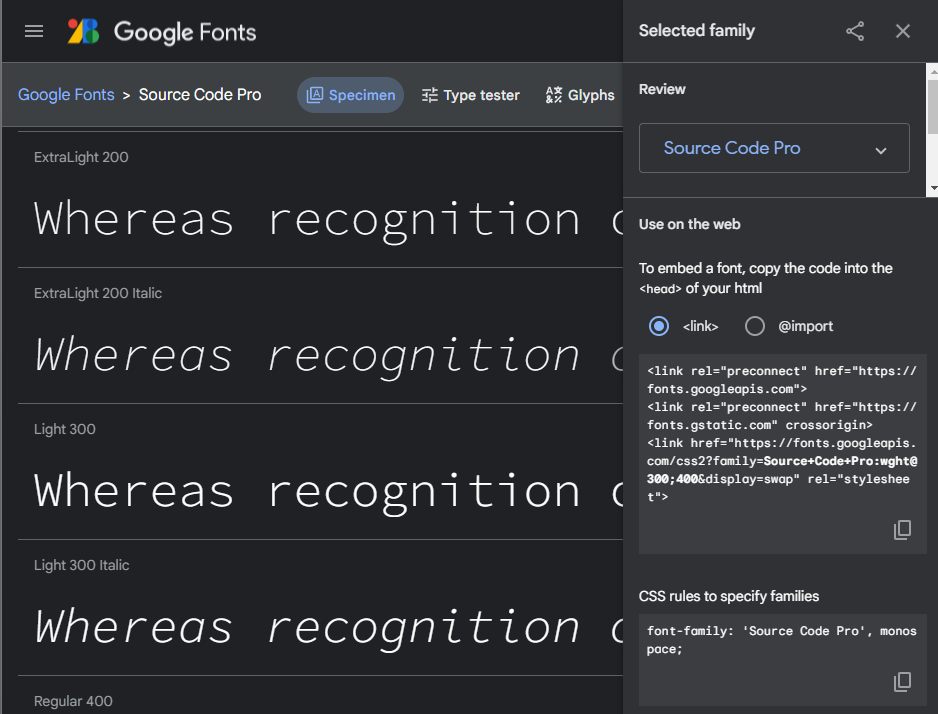Open the hamburger navigation menu
Viewport: 938px width, 714px height.
[34, 31]
